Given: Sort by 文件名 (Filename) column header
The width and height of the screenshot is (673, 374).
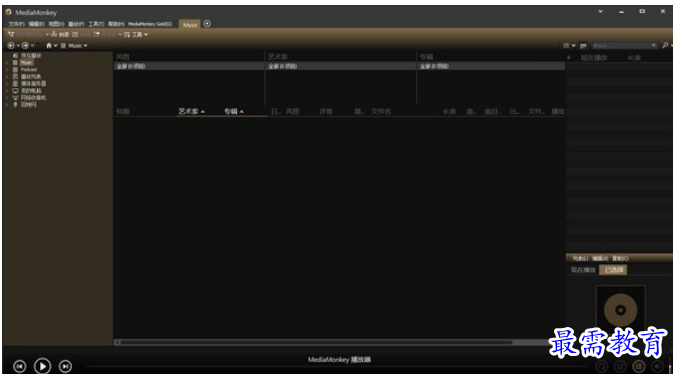Looking at the screenshot, I should click(x=381, y=111).
